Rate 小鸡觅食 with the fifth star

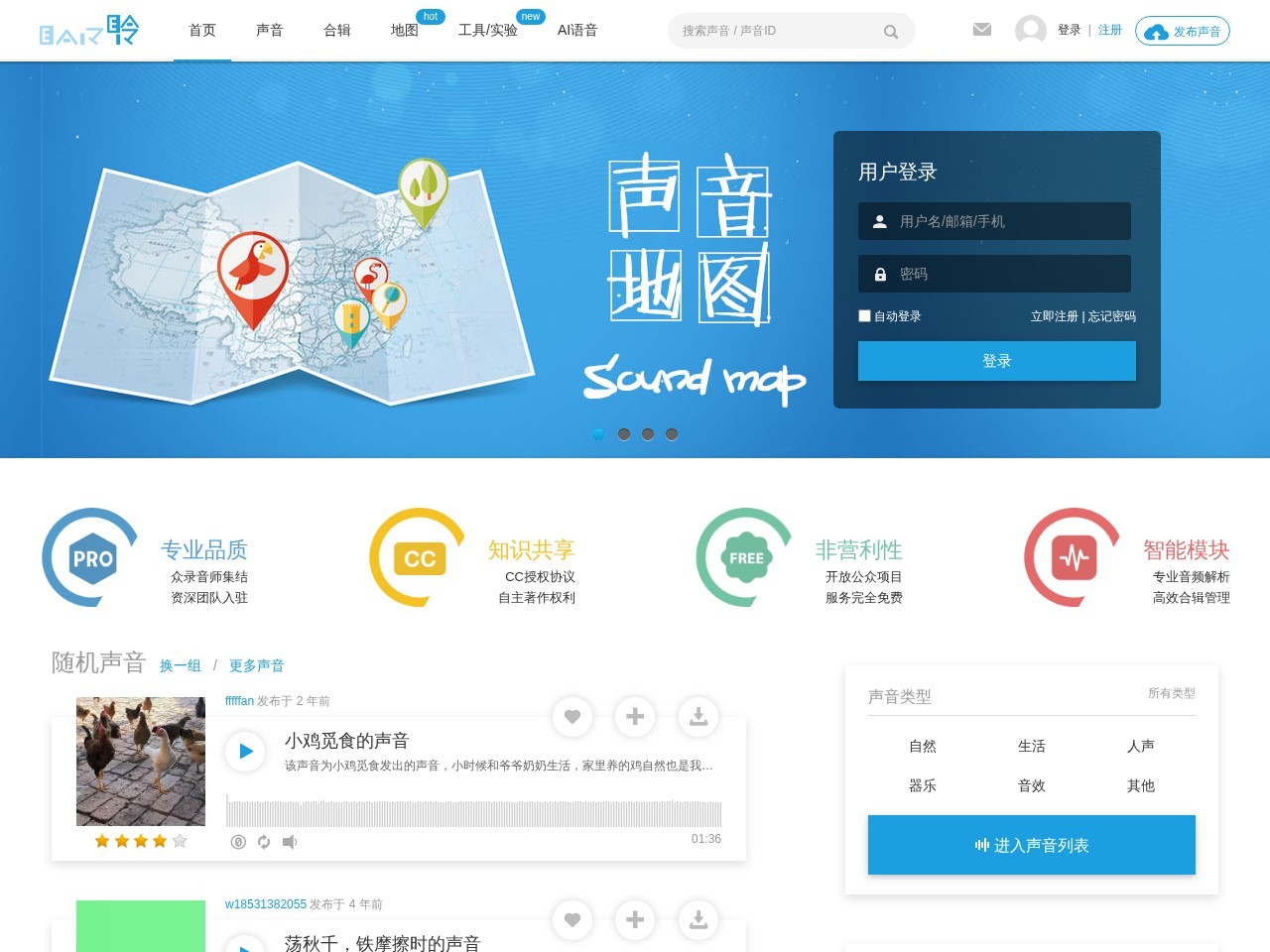(x=180, y=841)
